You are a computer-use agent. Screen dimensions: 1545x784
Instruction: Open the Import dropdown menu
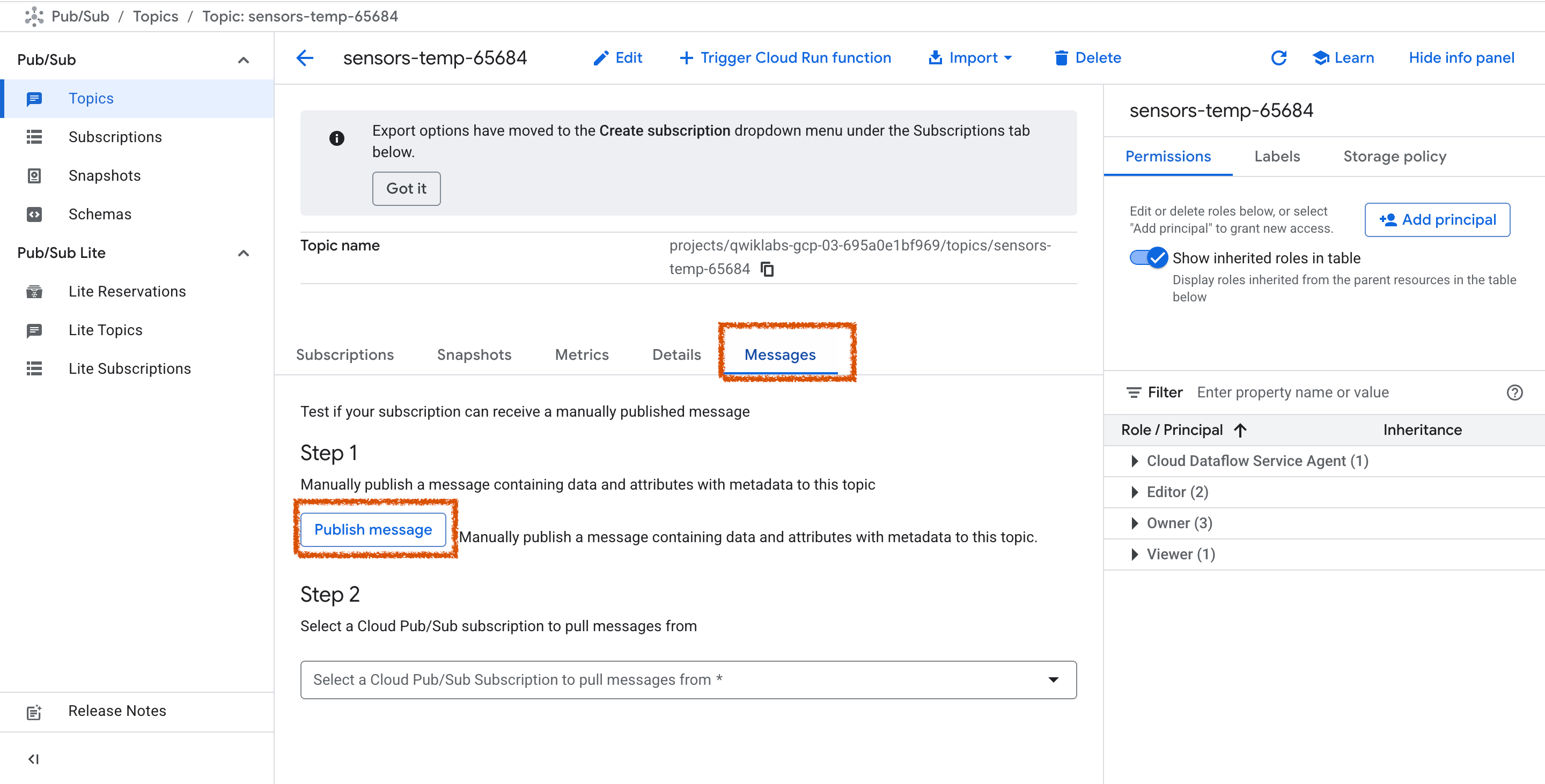click(970, 57)
